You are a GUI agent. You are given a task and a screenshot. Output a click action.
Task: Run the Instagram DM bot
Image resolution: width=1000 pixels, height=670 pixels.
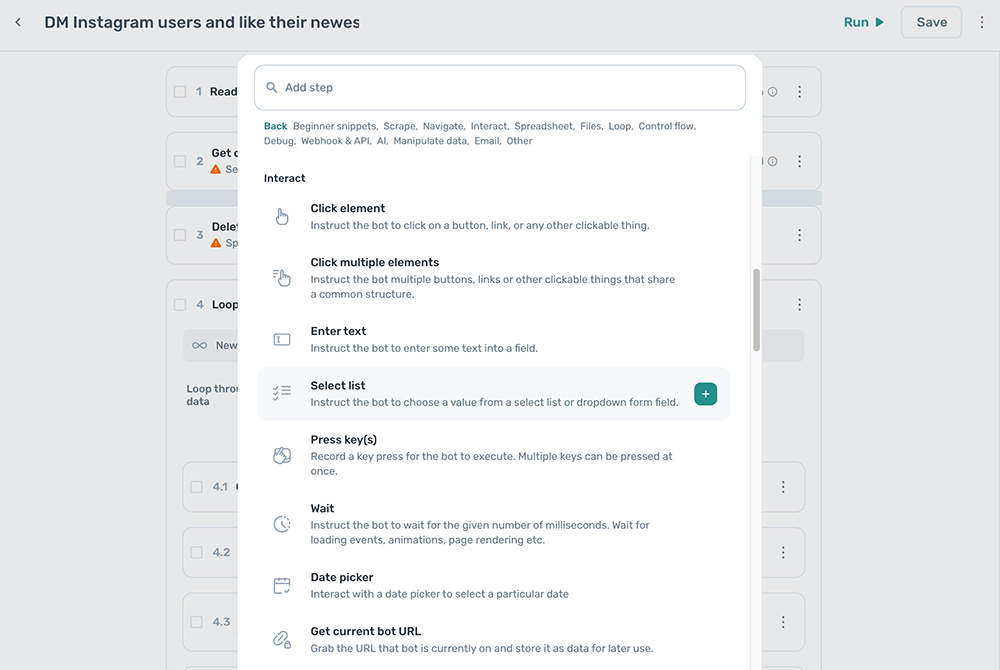click(x=861, y=21)
